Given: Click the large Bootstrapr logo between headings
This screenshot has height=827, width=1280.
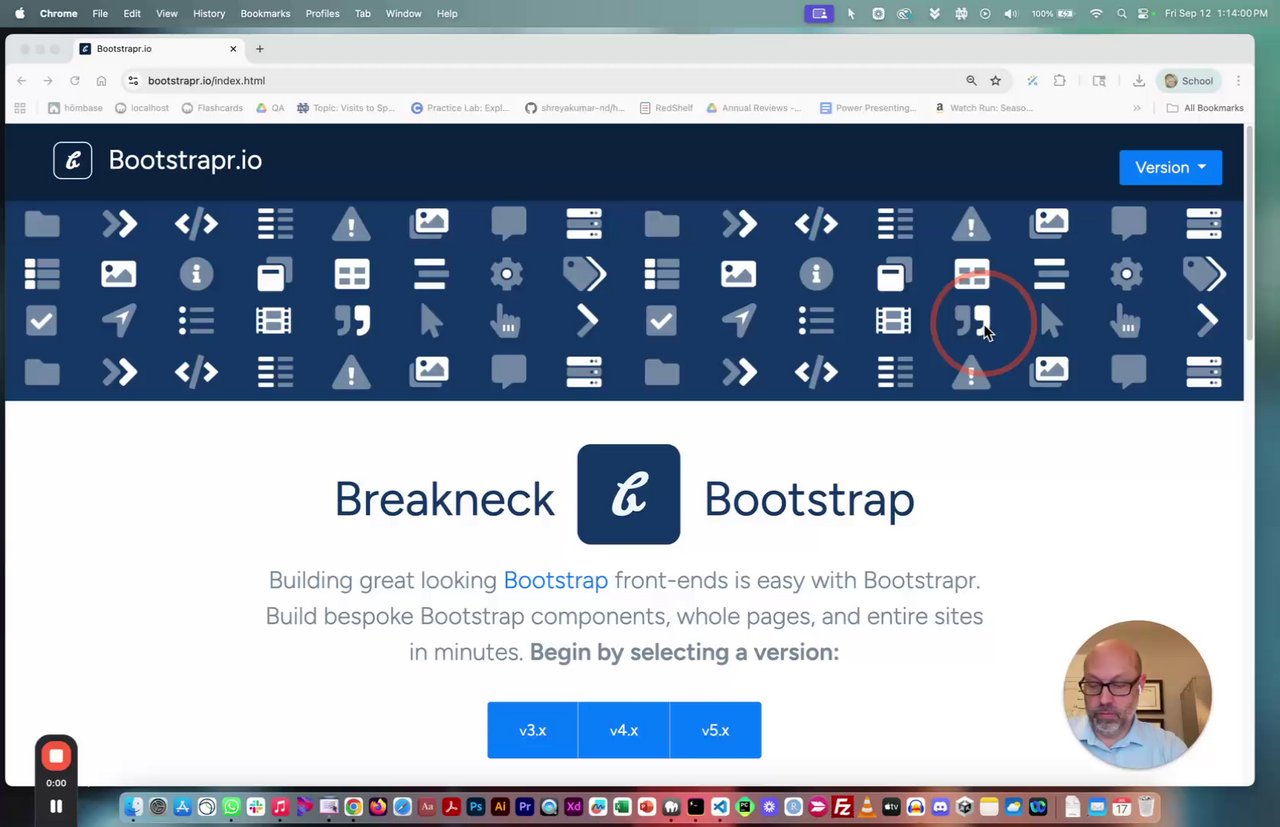Looking at the screenshot, I should click(x=628, y=494).
